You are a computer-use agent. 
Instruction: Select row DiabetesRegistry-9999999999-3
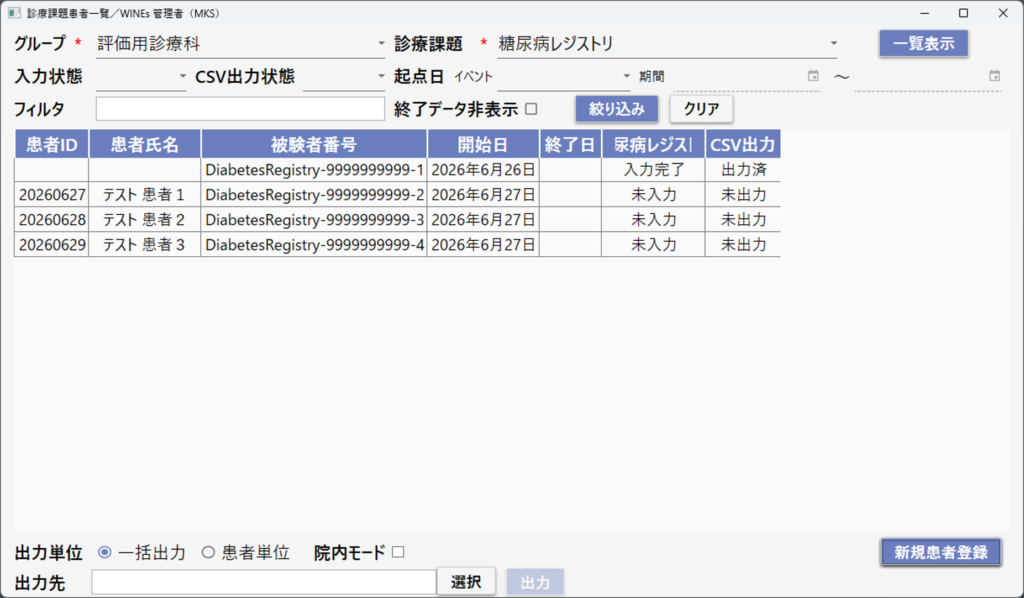397,219
